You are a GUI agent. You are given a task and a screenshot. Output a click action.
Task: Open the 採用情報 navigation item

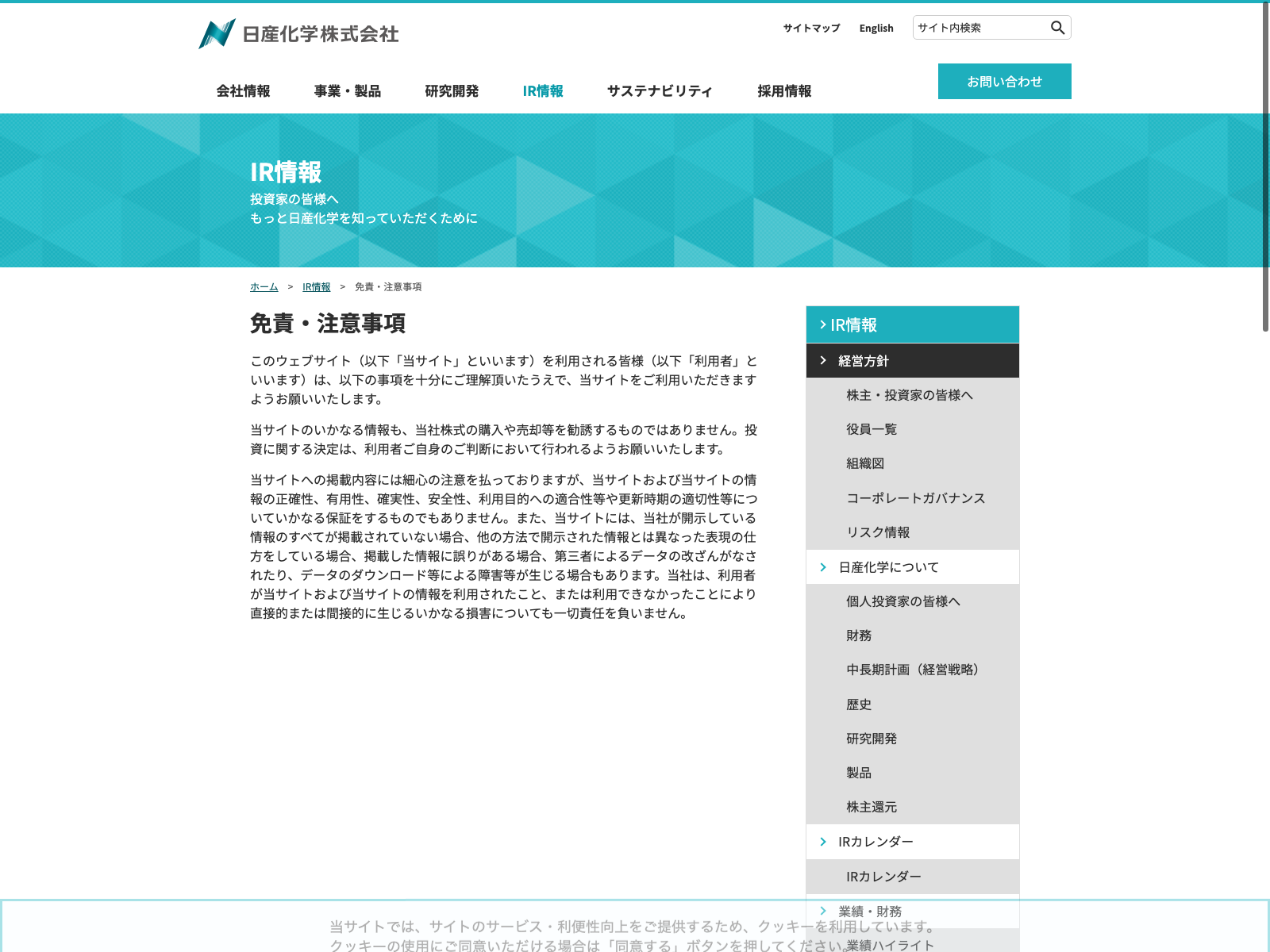tap(784, 91)
